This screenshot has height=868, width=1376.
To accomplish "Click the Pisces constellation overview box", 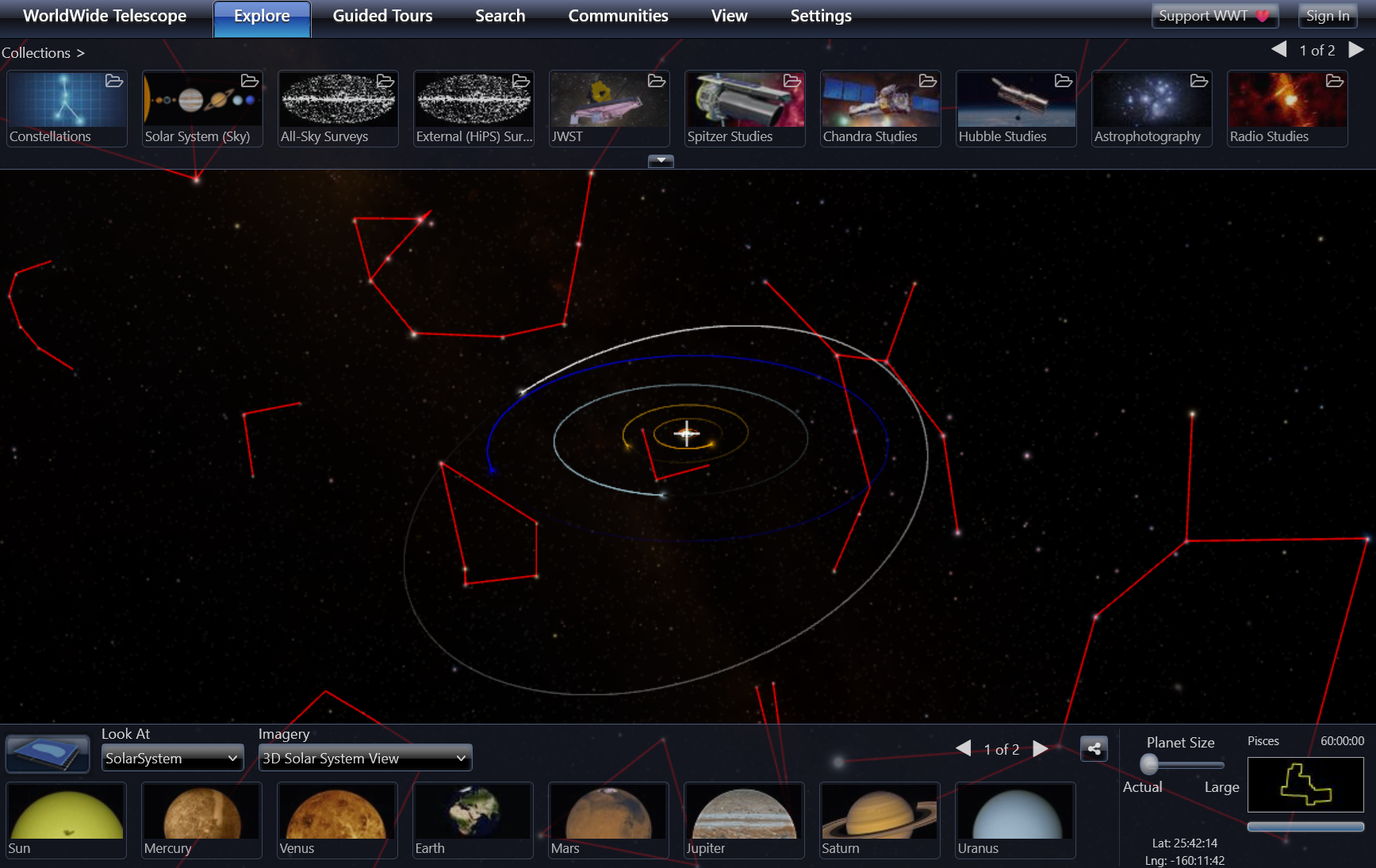I will [1305, 784].
